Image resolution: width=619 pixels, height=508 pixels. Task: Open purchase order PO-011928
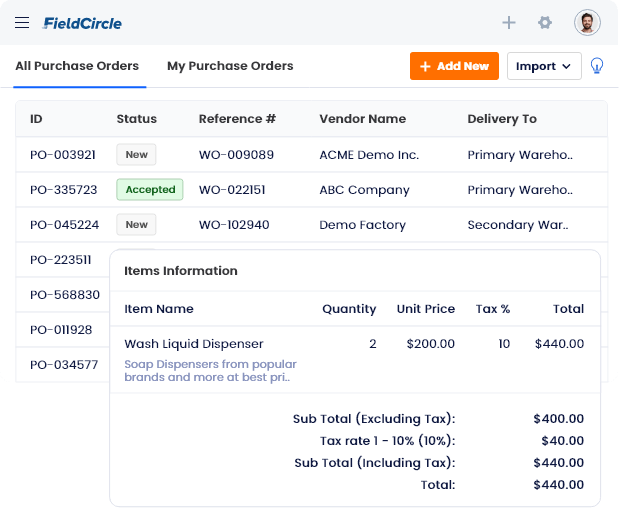[61, 330]
